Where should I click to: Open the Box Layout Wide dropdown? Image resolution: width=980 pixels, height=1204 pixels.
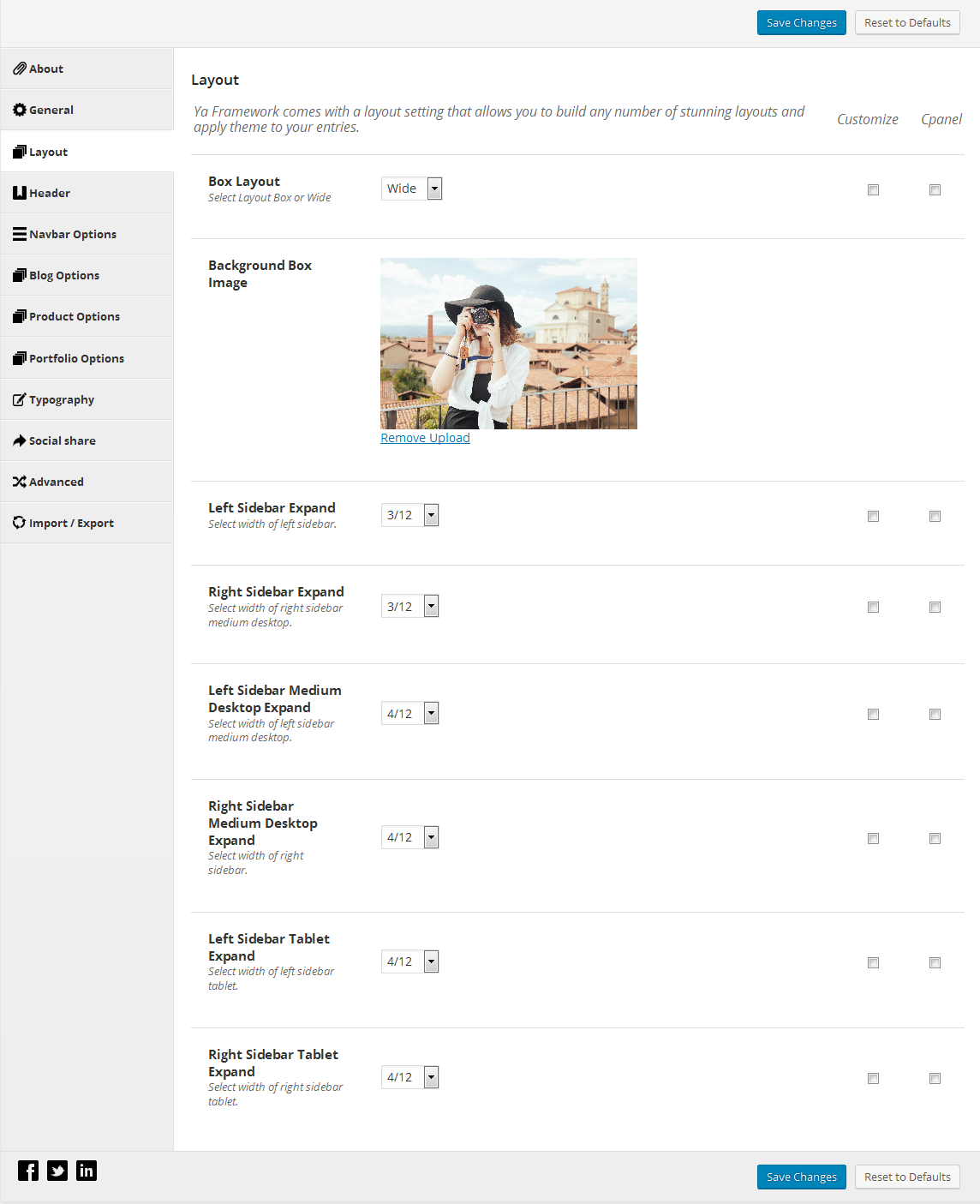pos(412,189)
